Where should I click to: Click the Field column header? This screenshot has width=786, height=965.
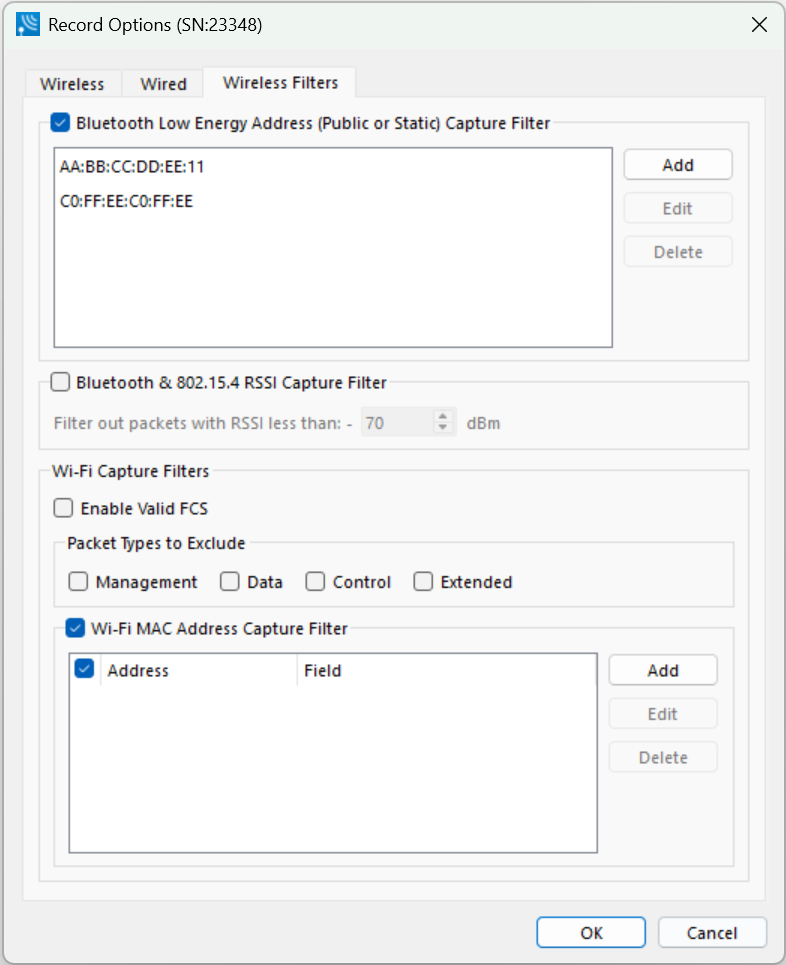pos(447,670)
